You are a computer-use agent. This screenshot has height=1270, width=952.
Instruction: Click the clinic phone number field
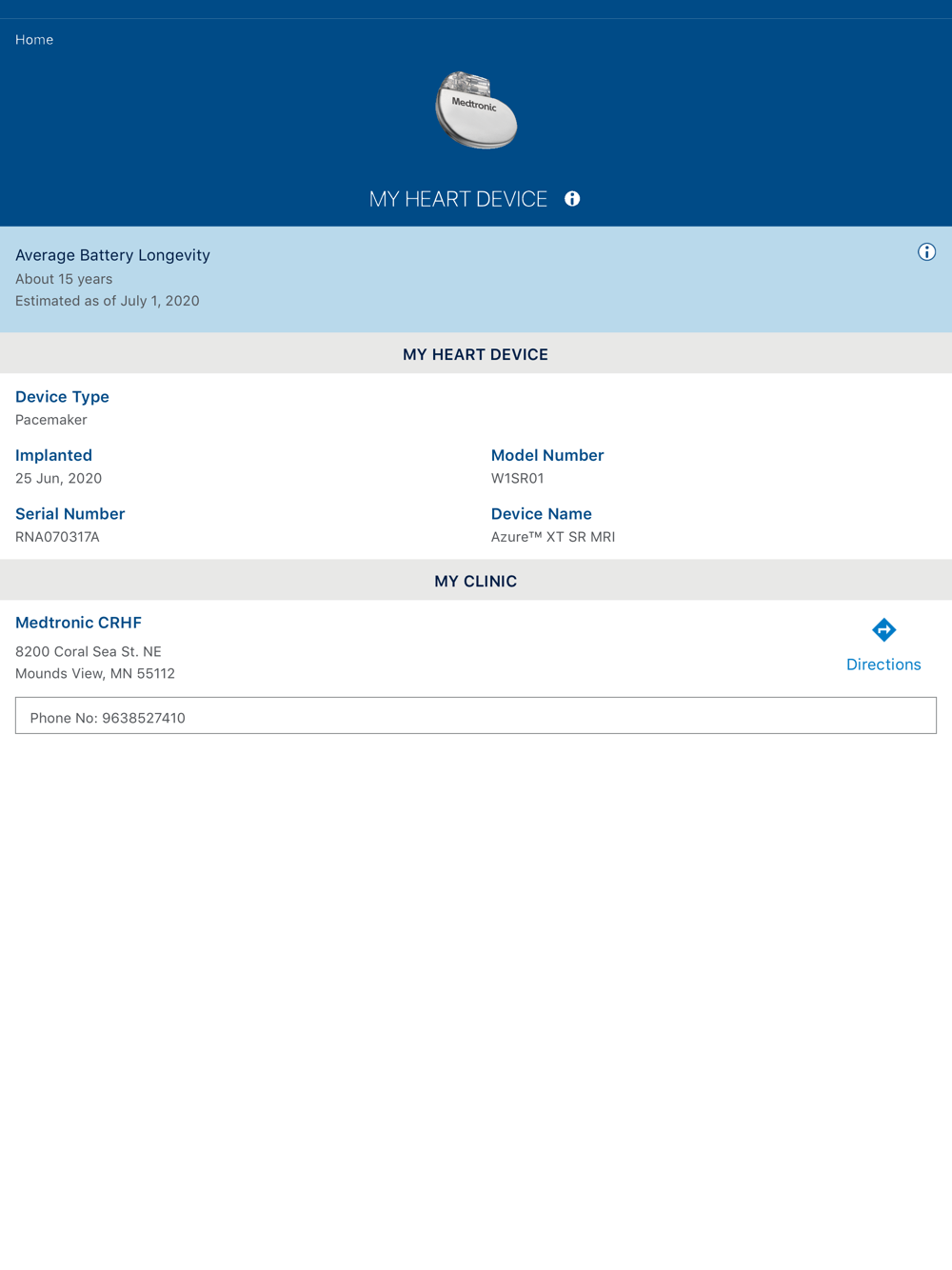(x=476, y=716)
